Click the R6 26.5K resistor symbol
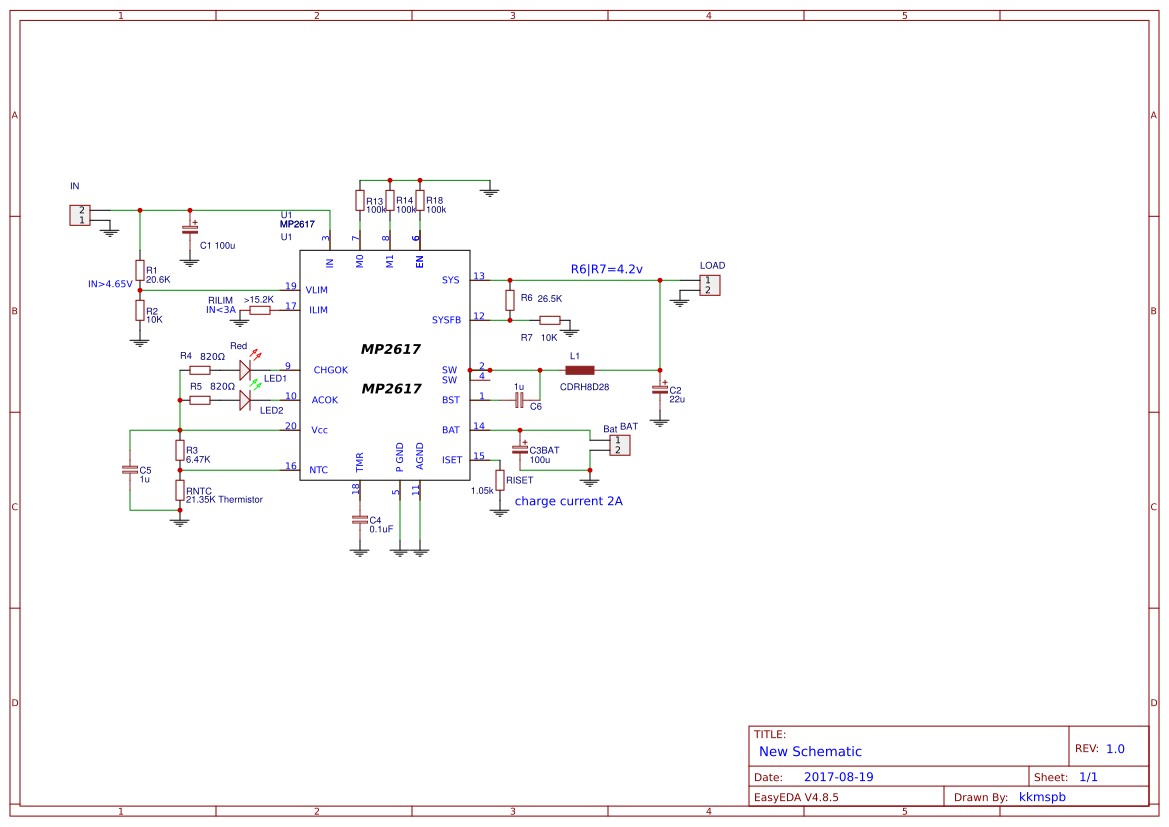The image size is (1169, 827). (510, 300)
